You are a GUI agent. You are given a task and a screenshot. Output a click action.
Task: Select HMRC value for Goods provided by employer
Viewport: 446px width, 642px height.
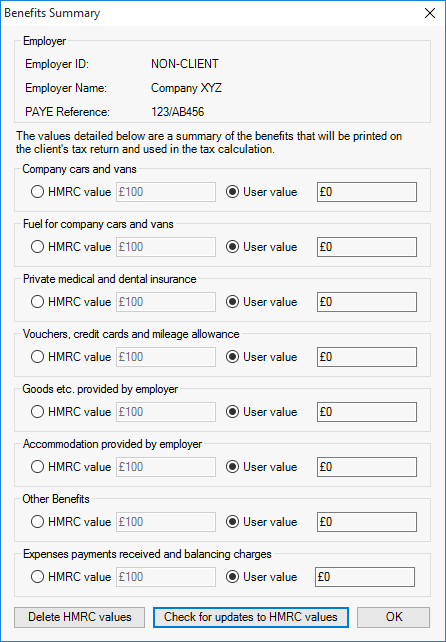(x=71, y=412)
